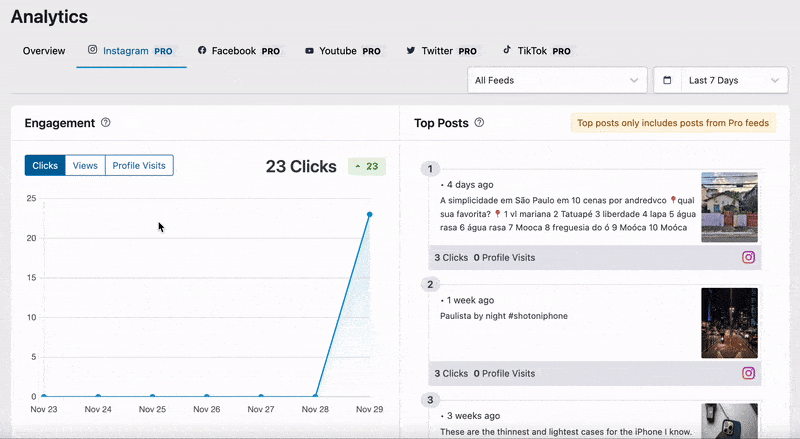Viewport: 800px width, 439px height.
Task: Click the Instagram logo icon in tab bar
Action: [92, 50]
